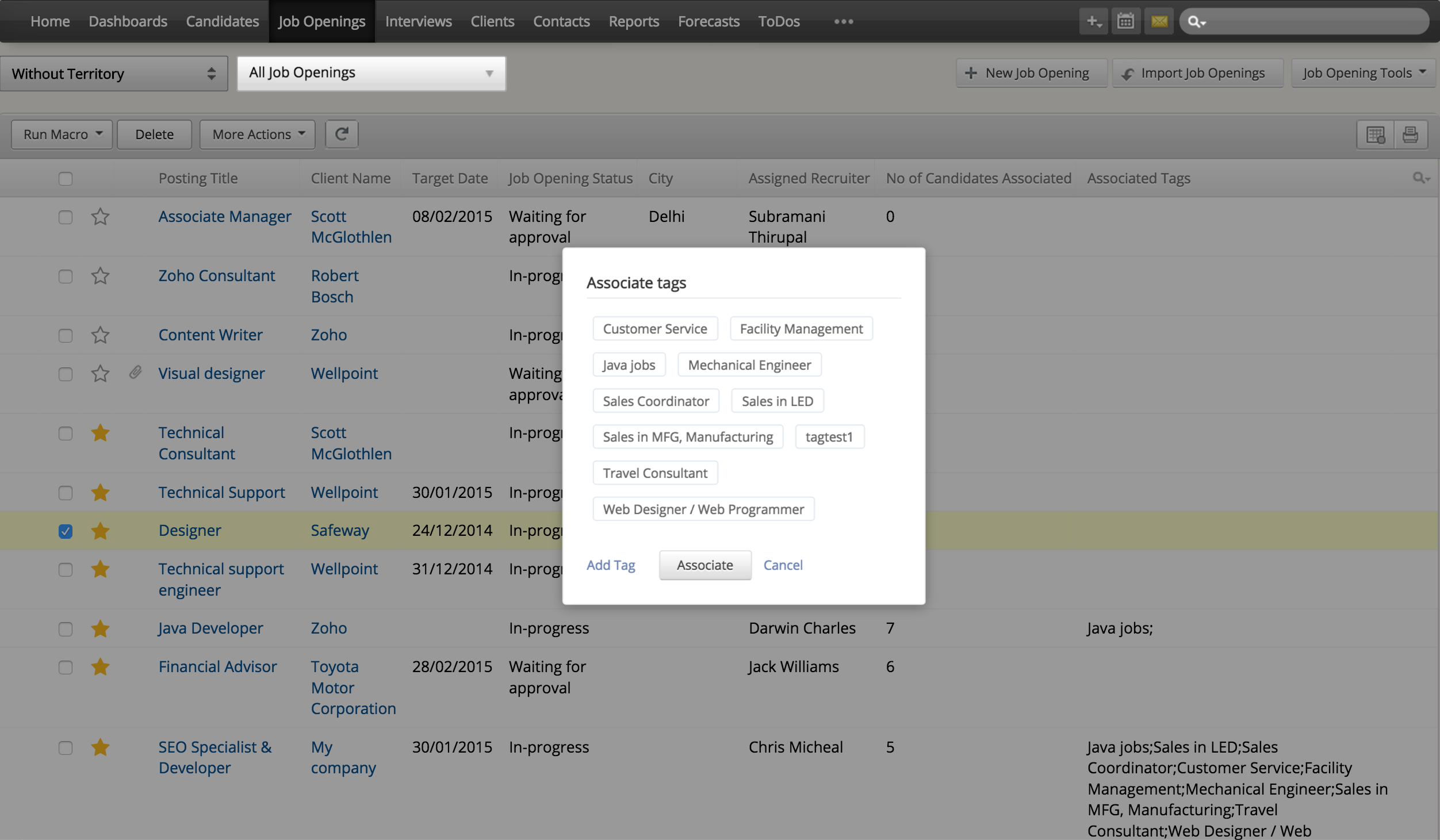The width and height of the screenshot is (1440, 840).
Task: Open the more modules ellipsis menu
Action: click(x=843, y=21)
